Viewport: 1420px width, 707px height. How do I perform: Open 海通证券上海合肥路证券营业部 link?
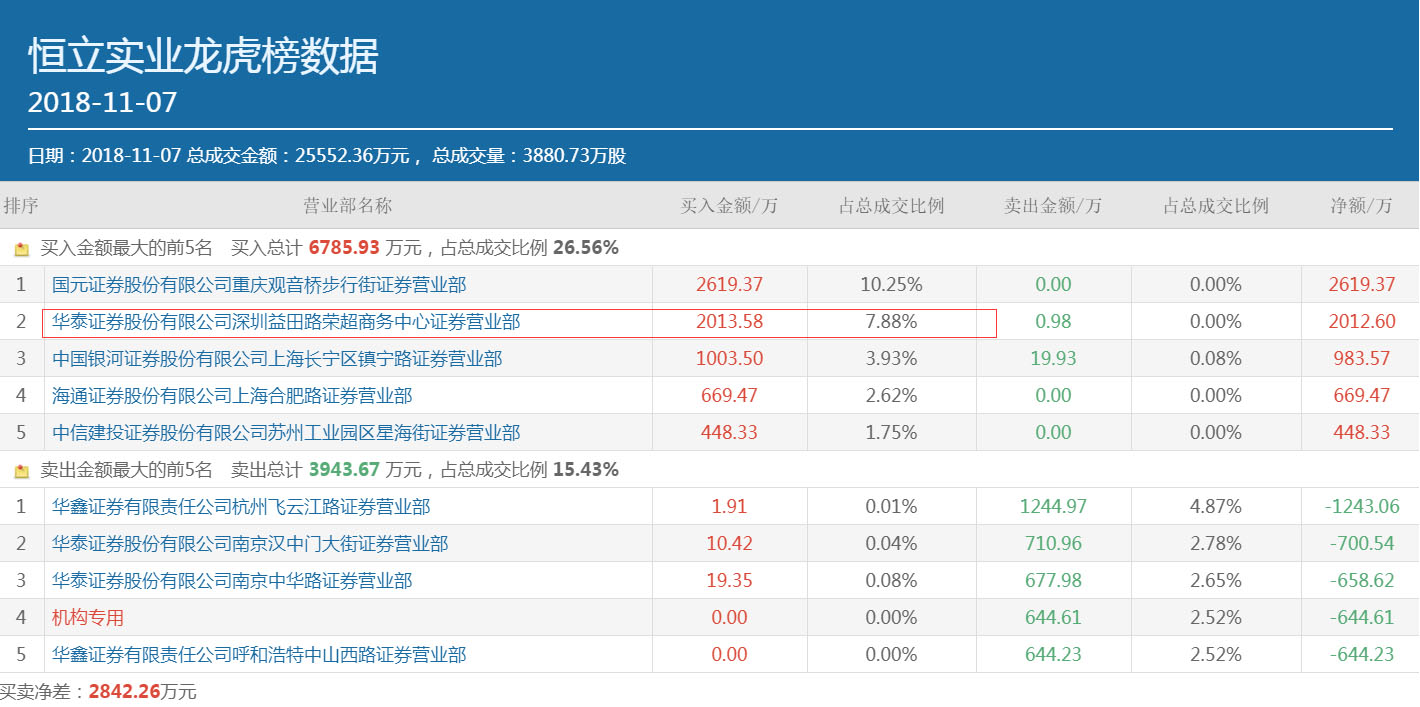point(232,396)
